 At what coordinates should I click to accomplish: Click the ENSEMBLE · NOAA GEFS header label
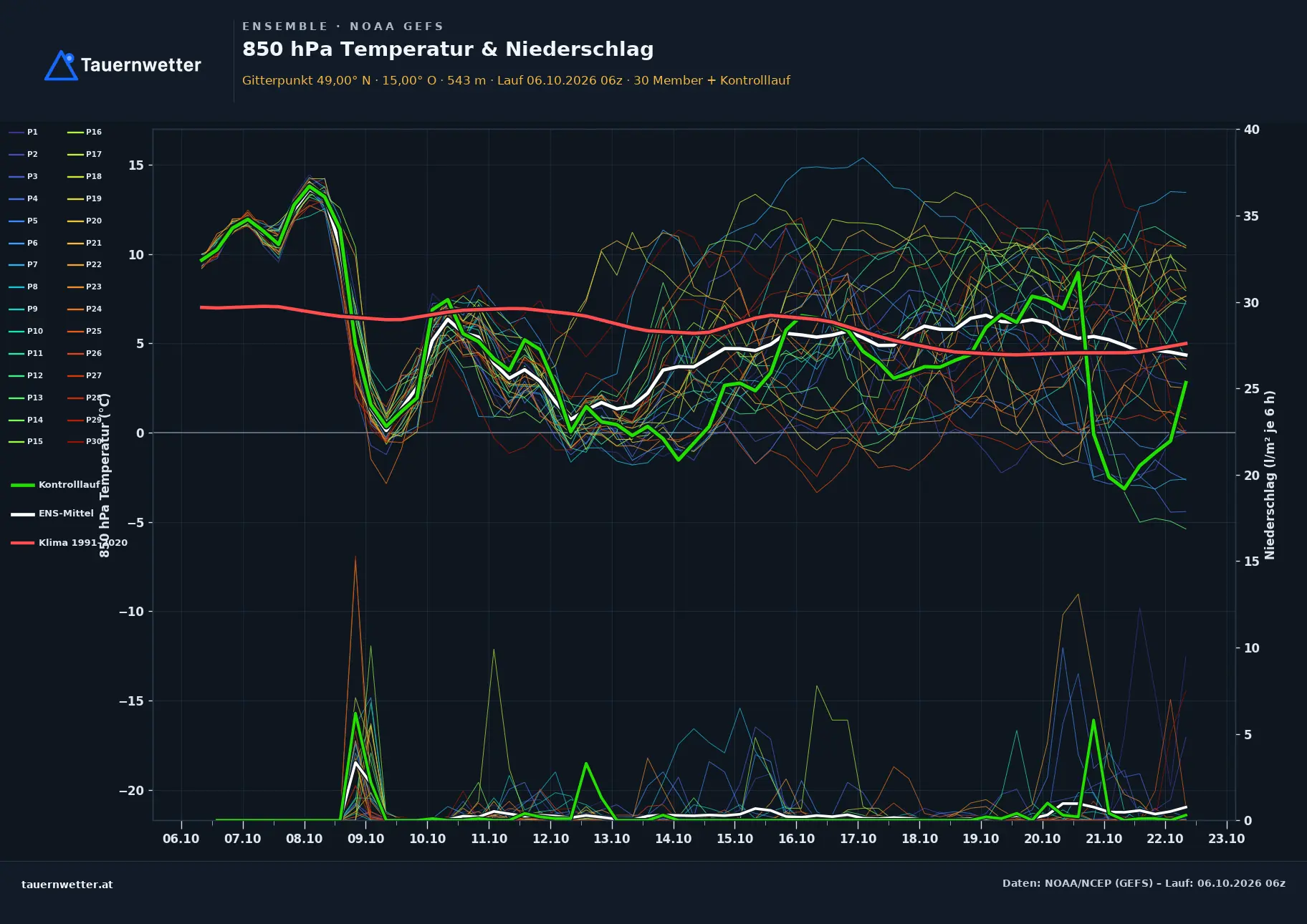[x=343, y=27]
